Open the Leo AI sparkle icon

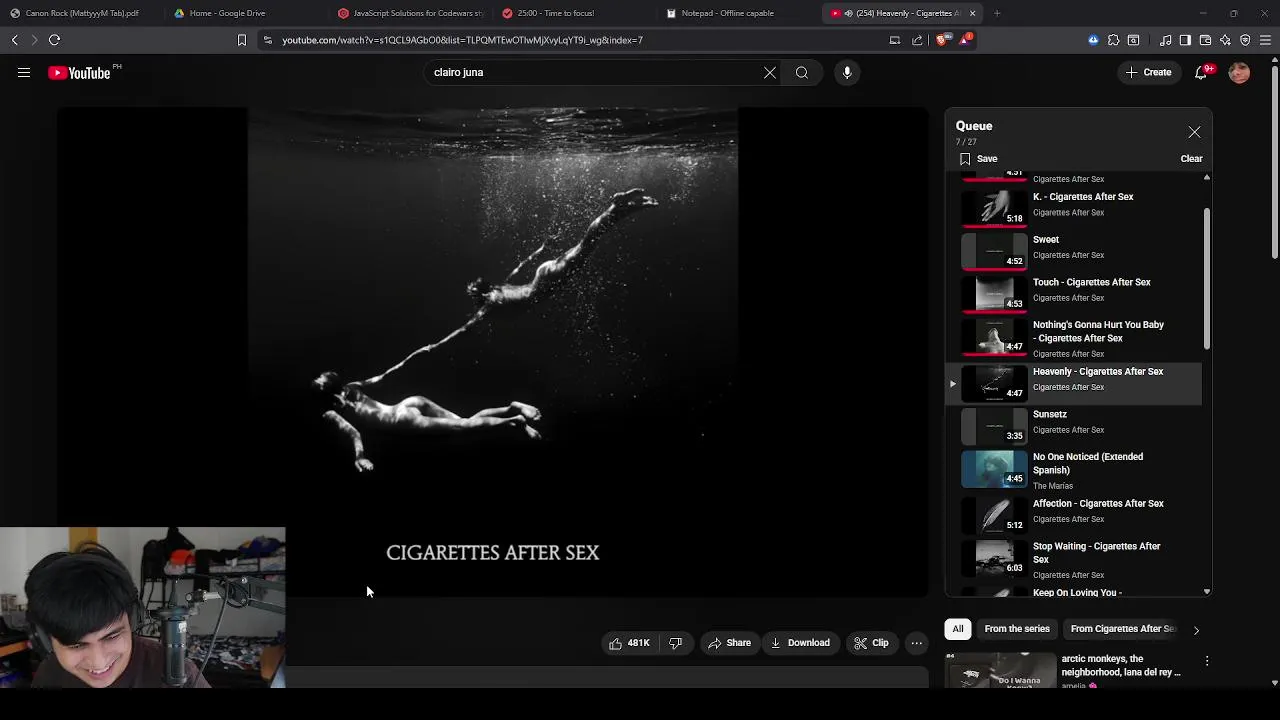1225,40
